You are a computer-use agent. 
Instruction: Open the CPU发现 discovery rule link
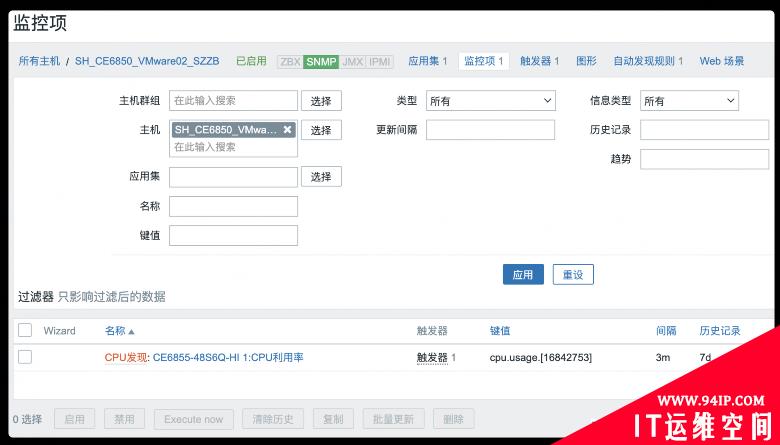(x=126, y=357)
